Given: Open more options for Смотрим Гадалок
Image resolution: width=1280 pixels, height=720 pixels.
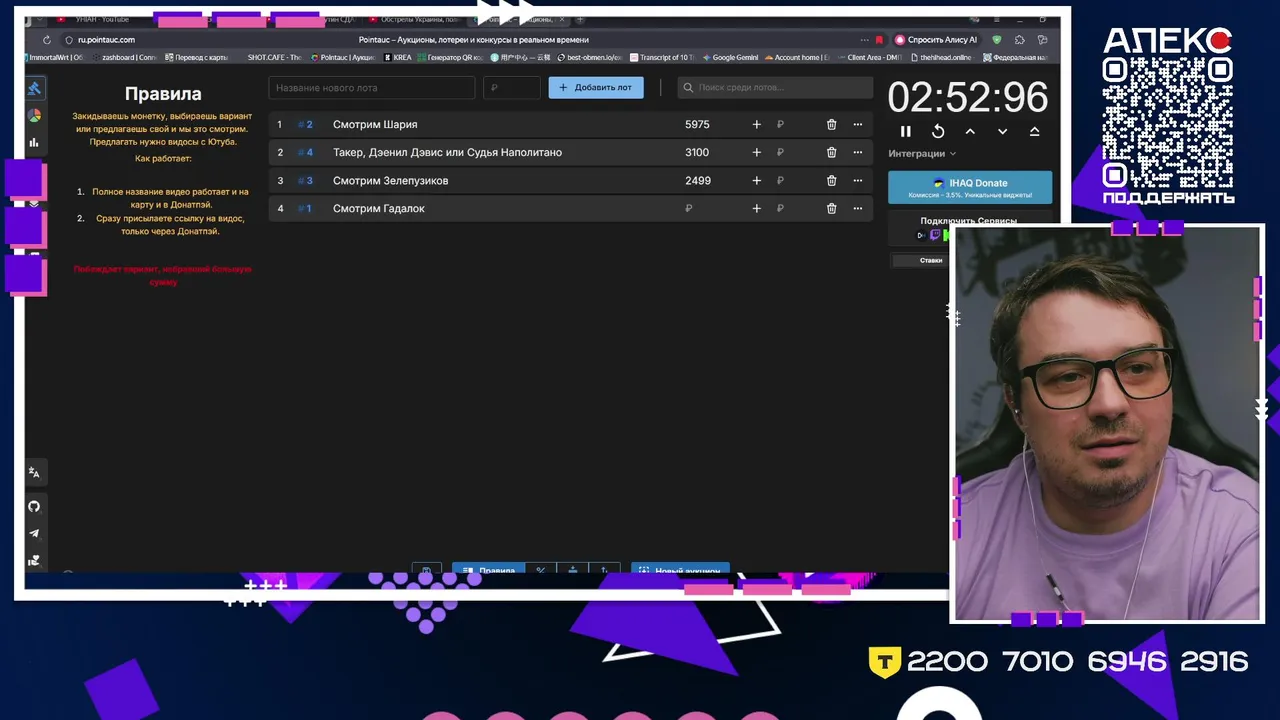Looking at the screenshot, I should 857,209.
